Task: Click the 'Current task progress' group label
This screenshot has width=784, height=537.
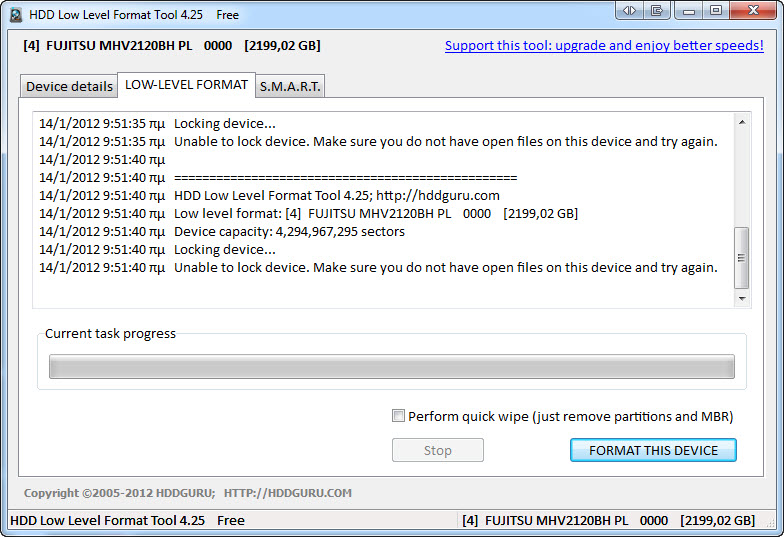Action: tap(110, 334)
